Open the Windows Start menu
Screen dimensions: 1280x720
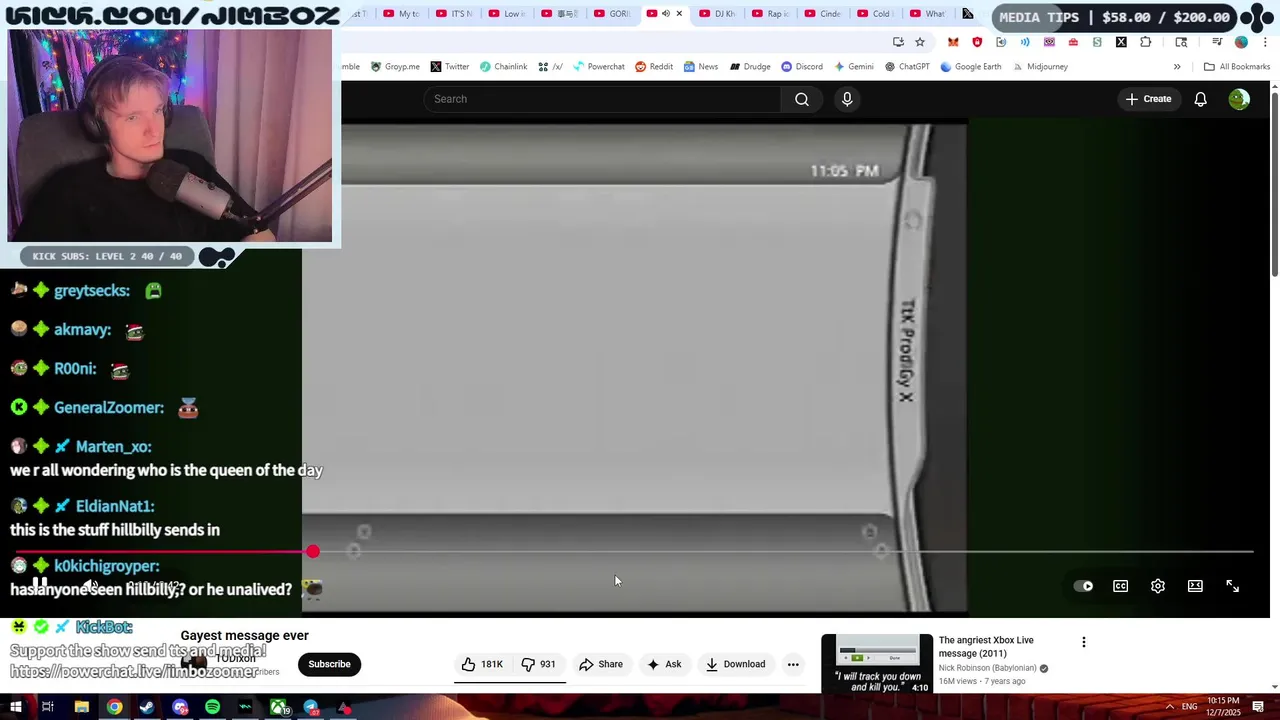(15, 707)
